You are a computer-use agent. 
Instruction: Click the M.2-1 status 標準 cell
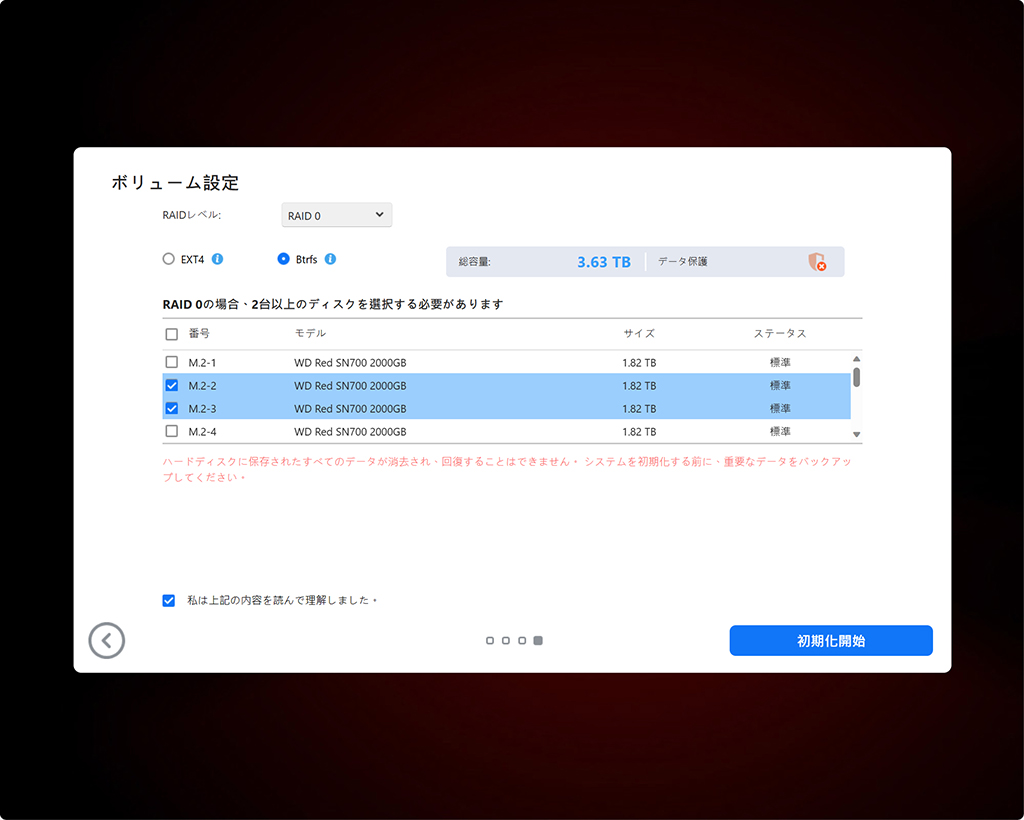(x=780, y=362)
